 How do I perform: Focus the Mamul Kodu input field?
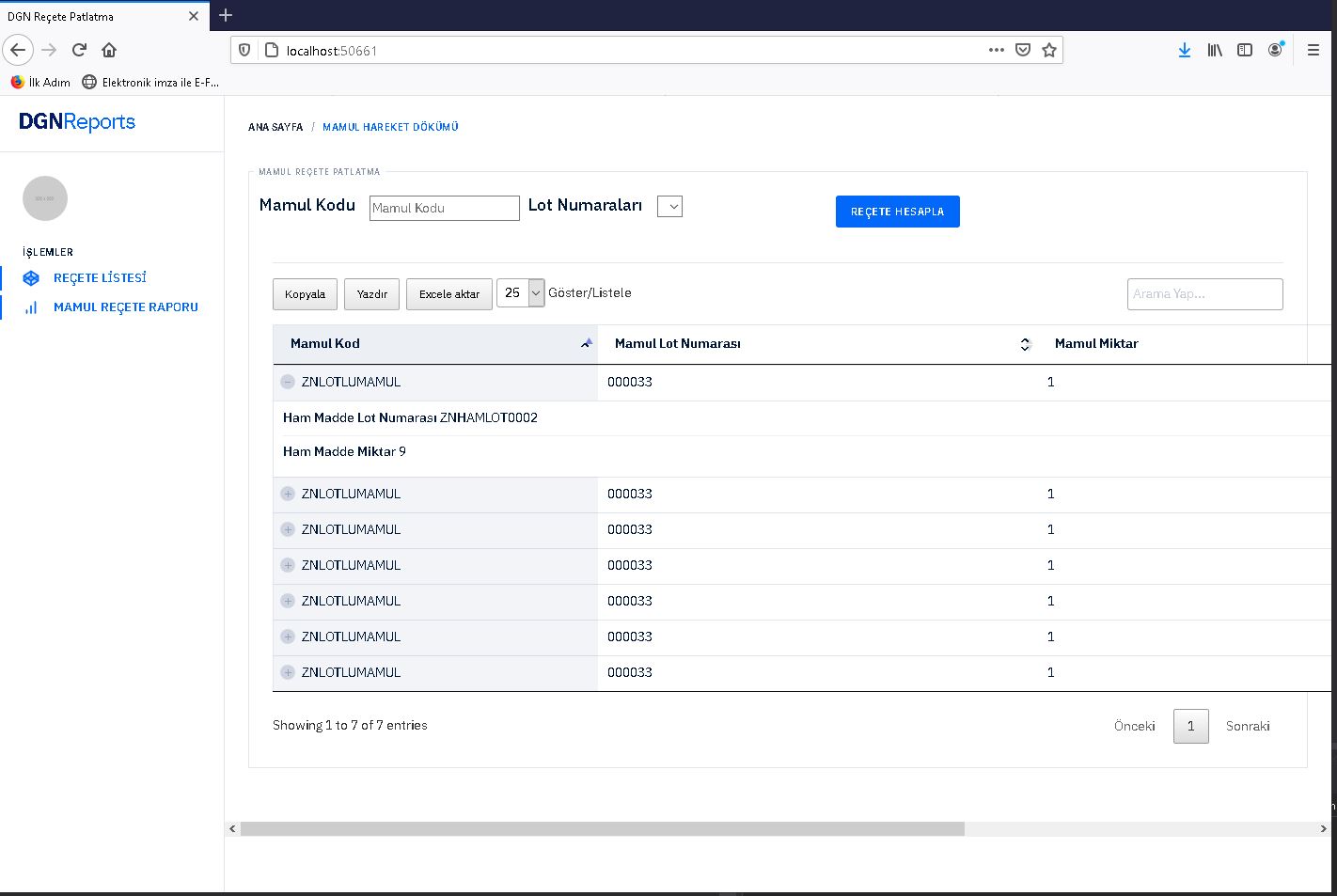tap(445, 208)
